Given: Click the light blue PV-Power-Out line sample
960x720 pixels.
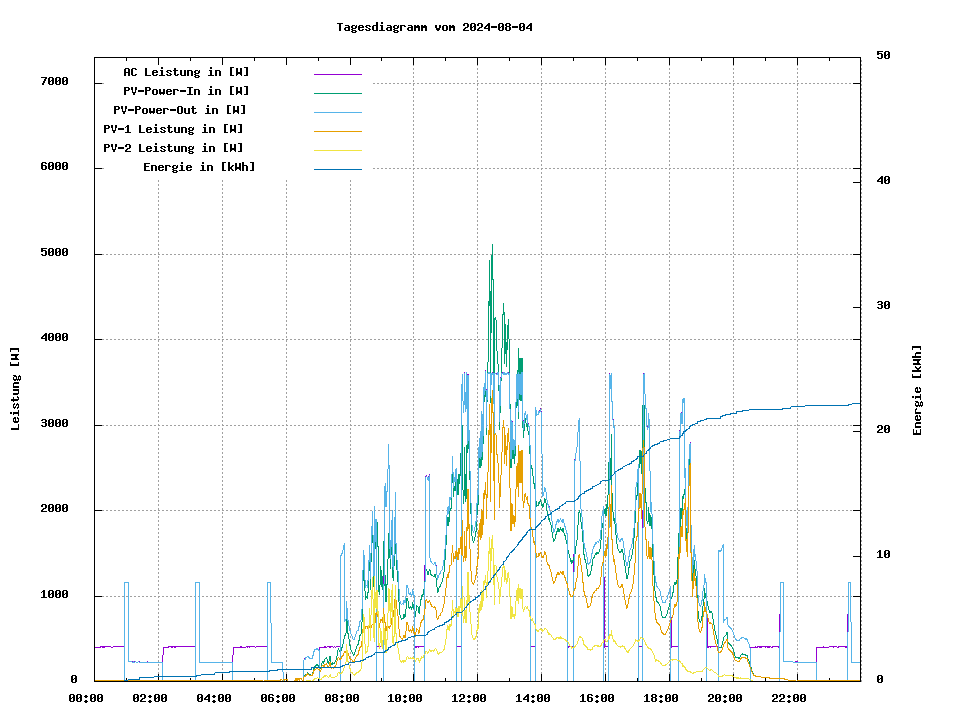Looking at the screenshot, I should 337,112.
